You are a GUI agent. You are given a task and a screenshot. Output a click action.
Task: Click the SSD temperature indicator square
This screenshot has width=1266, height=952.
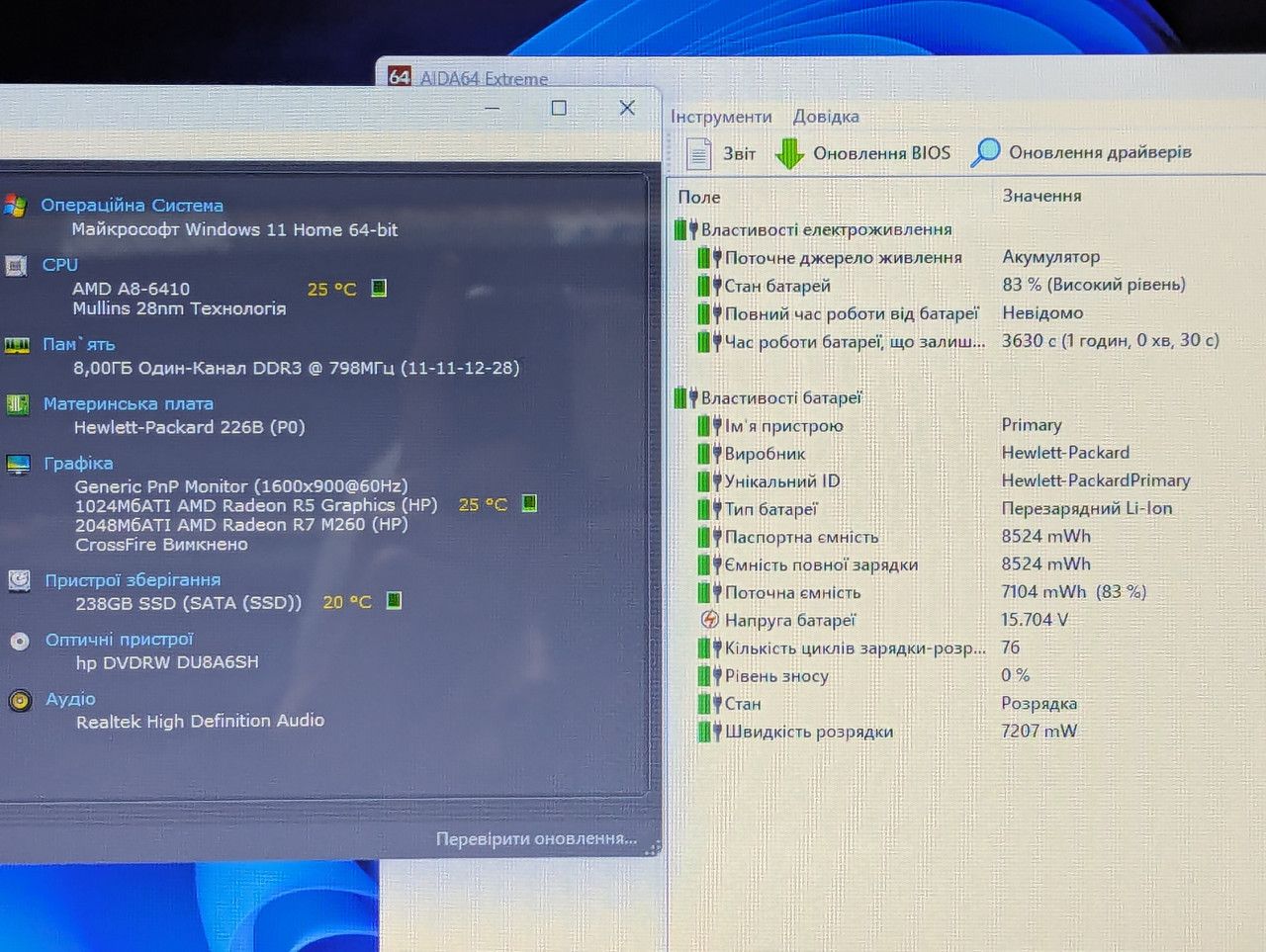394,600
